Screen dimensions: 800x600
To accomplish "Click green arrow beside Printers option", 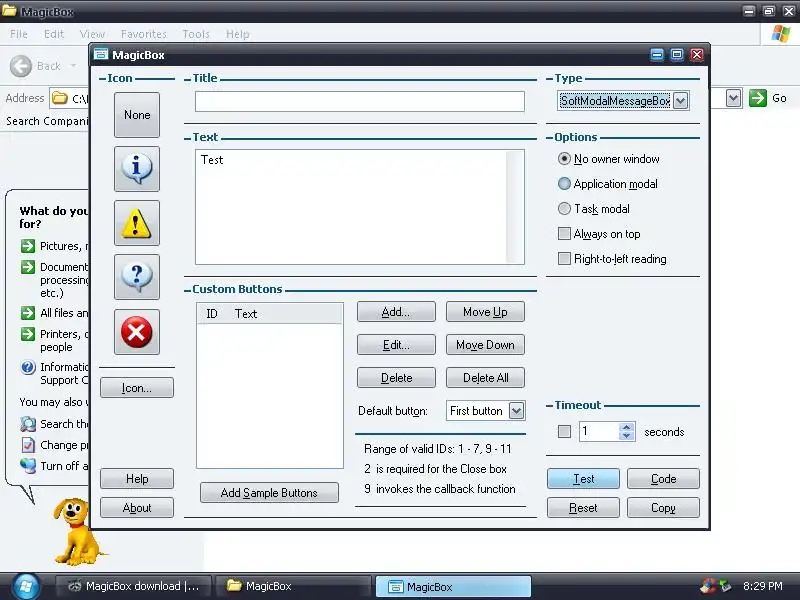I will pyautogui.click(x=28, y=334).
